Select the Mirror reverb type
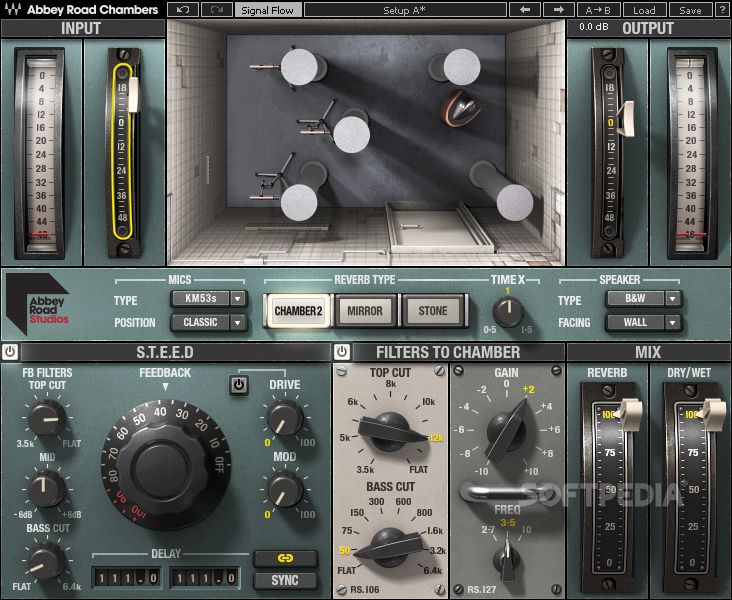This screenshot has width=732, height=600. (x=365, y=311)
